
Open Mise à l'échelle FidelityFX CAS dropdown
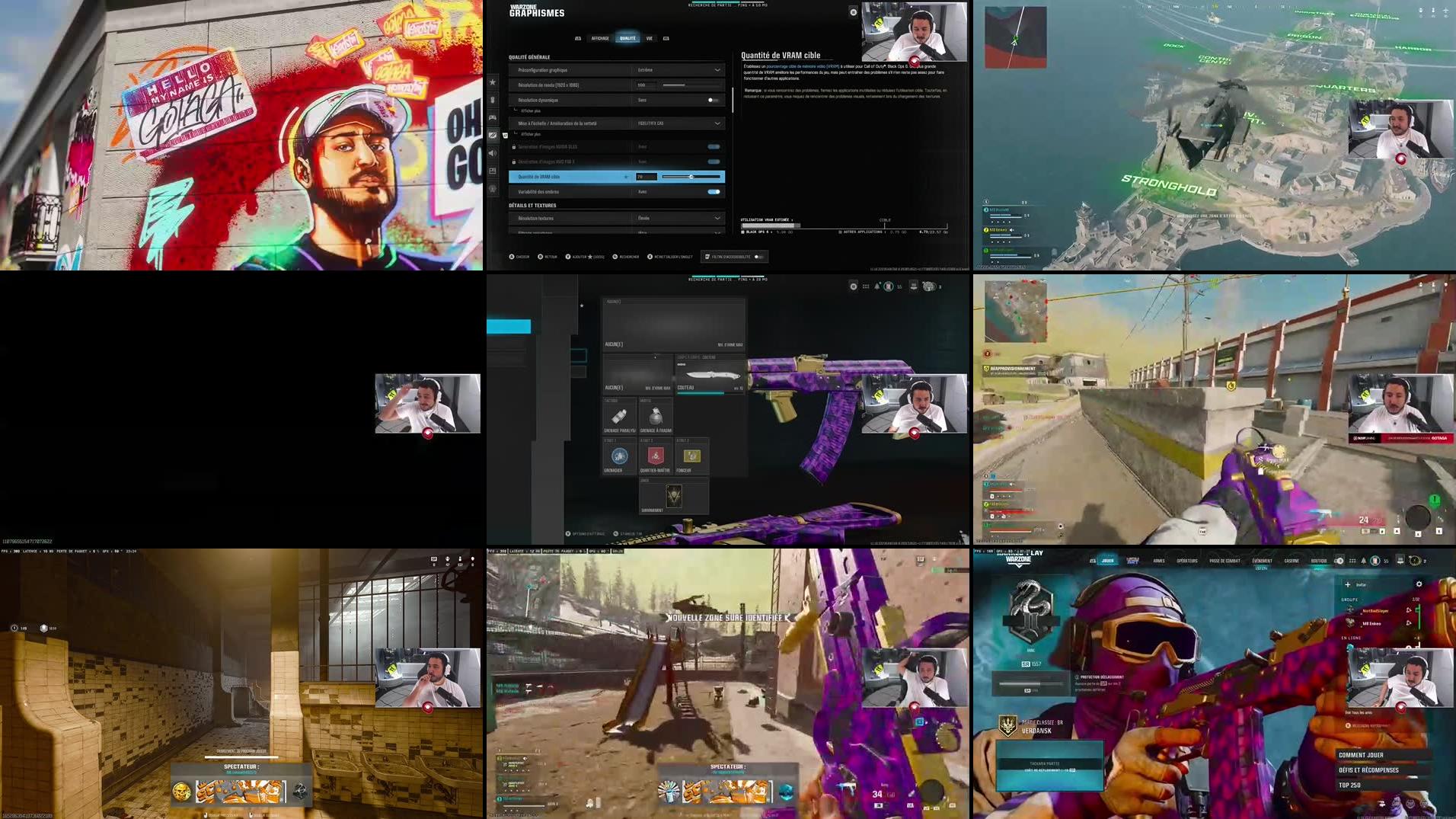[617, 123]
